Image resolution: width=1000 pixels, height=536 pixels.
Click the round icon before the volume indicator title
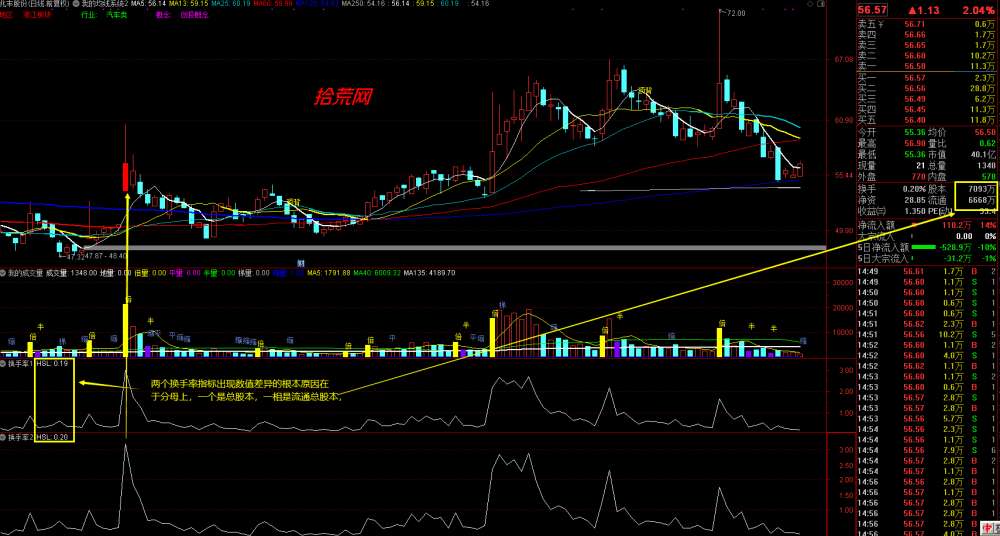[x=3, y=272]
